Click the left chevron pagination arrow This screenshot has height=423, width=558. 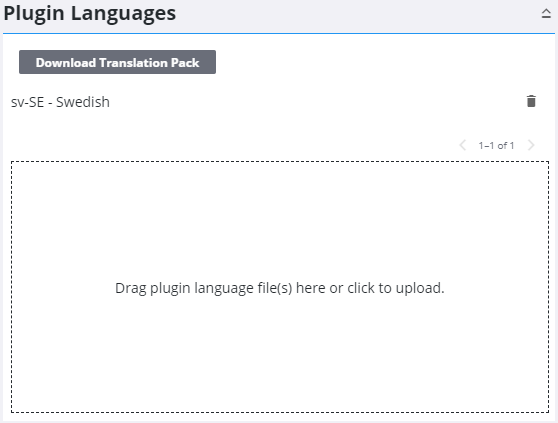click(x=463, y=145)
